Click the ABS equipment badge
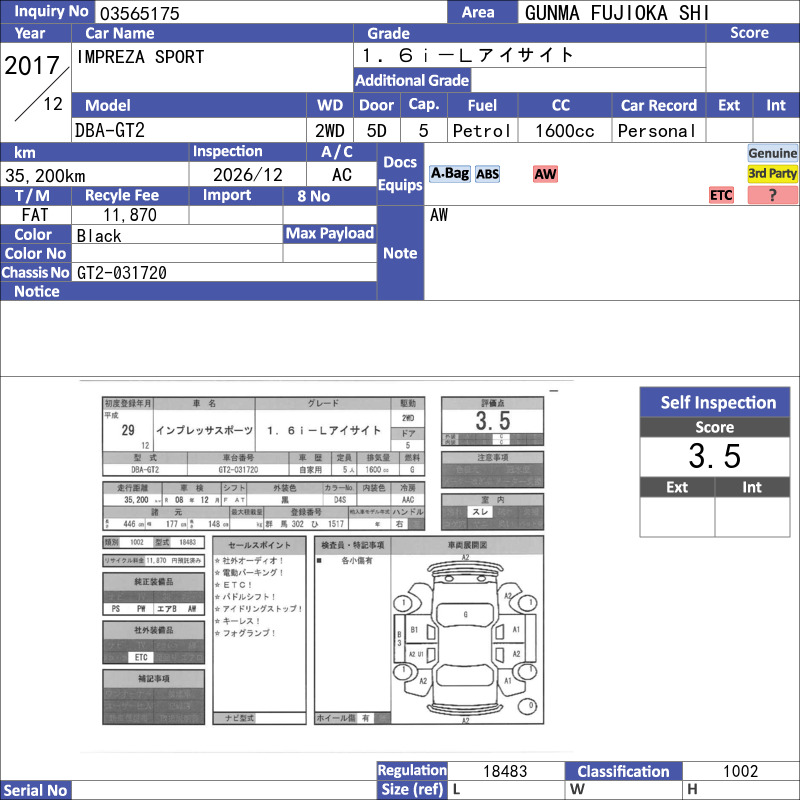The image size is (800, 800). pyautogui.click(x=487, y=174)
